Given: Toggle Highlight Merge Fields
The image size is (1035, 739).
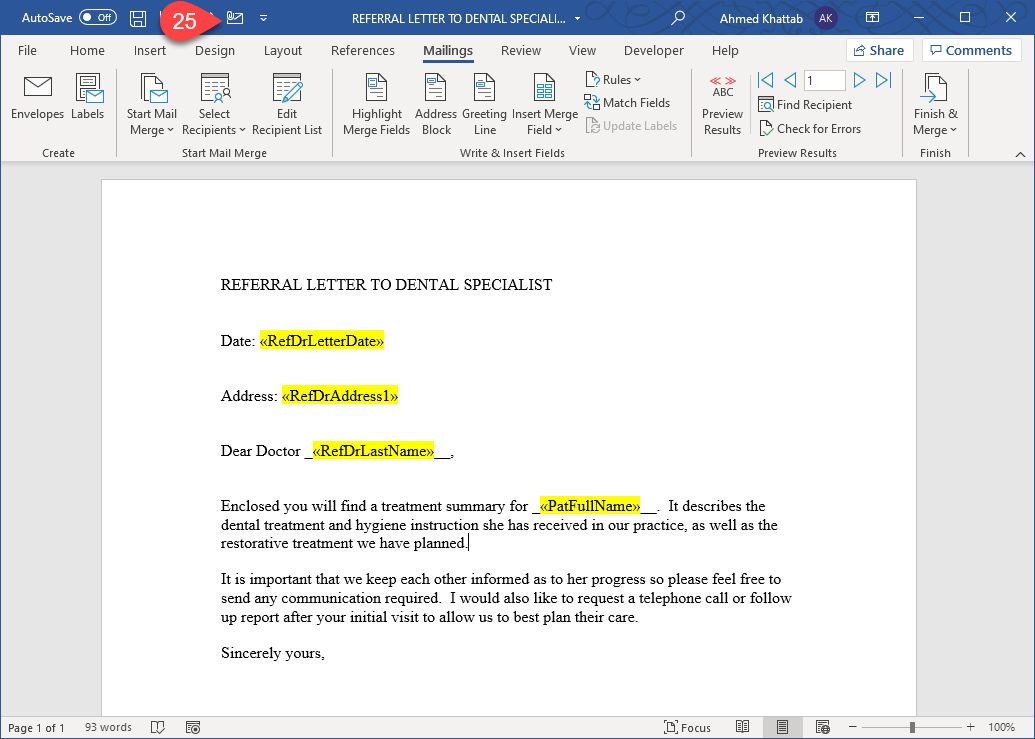Looking at the screenshot, I should (x=376, y=104).
